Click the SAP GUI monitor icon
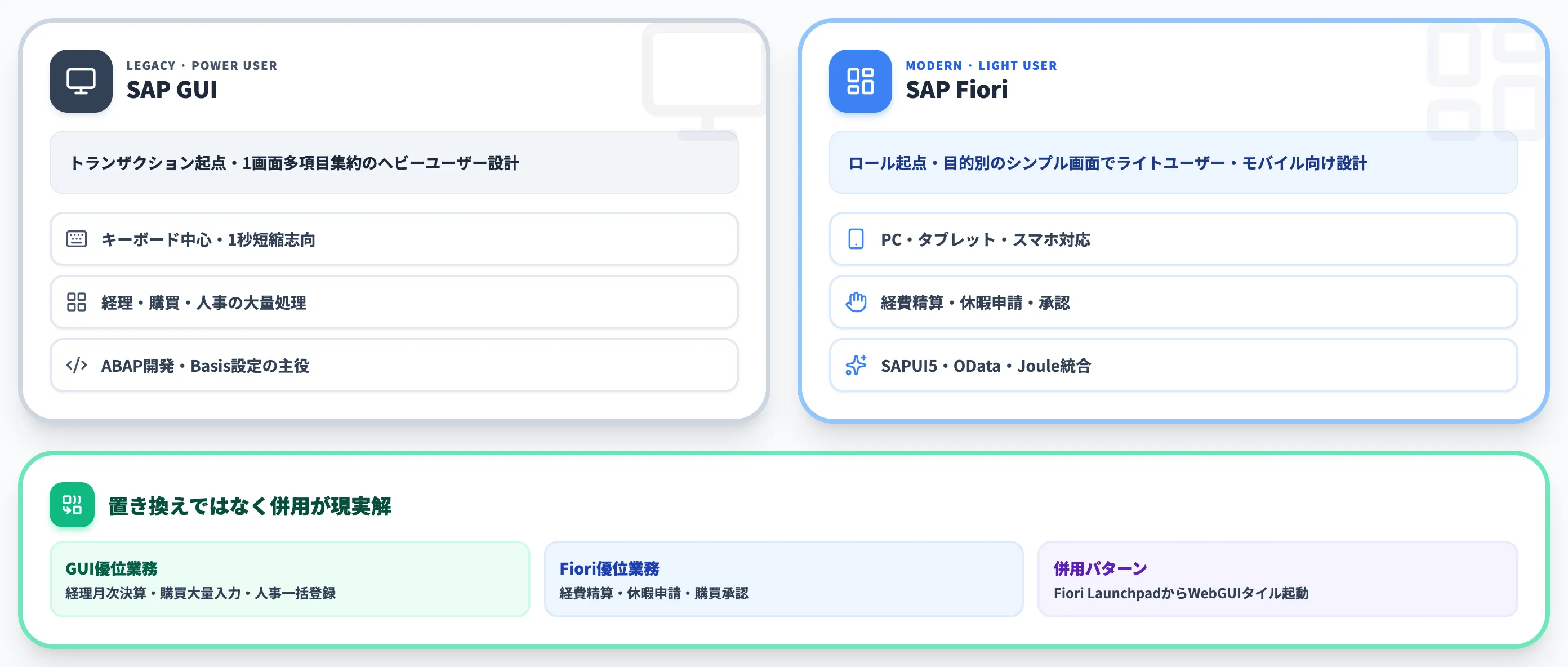This screenshot has width=1568, height=667. click(x=81, y=81)
